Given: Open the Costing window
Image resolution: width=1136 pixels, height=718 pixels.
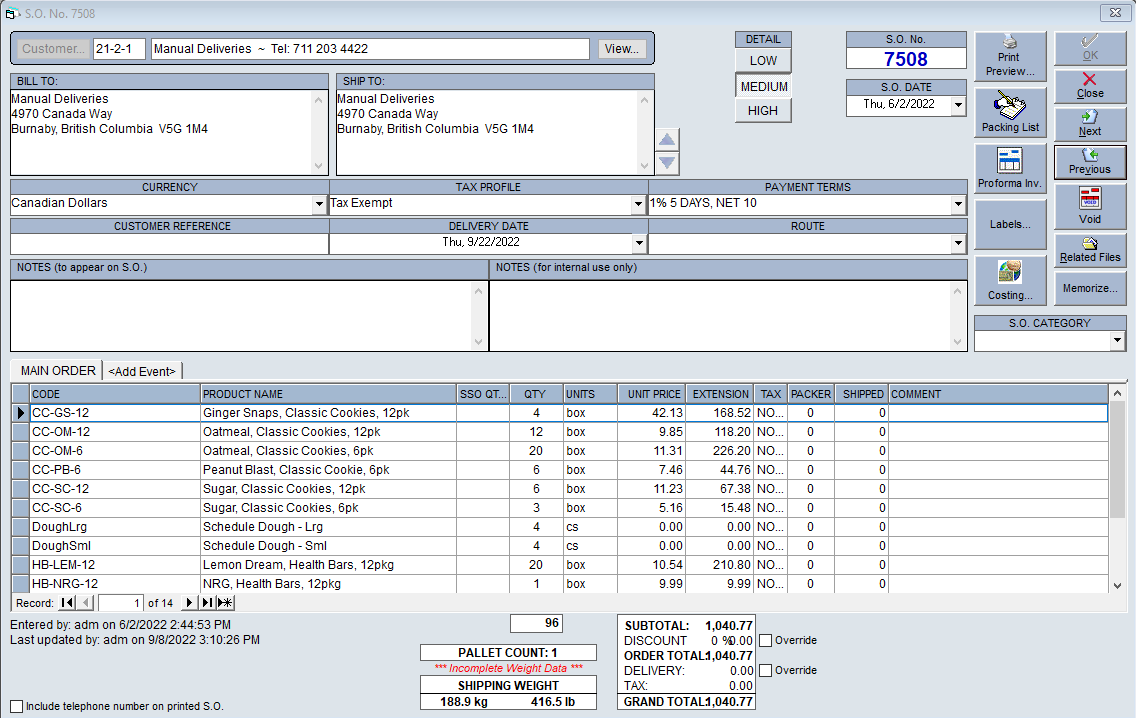Looking at the screenshot, I should [1010, 280].
